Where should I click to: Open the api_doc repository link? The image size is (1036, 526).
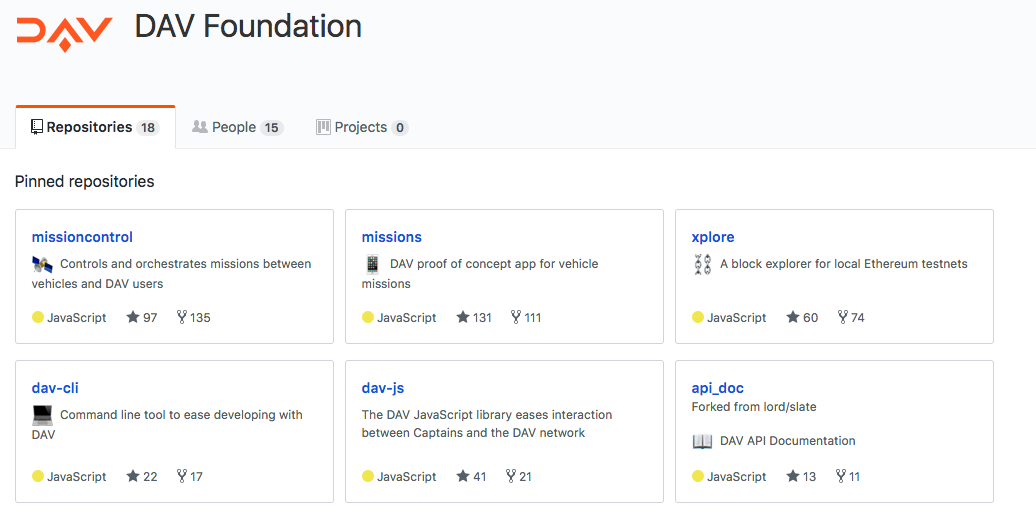point(718,388)
